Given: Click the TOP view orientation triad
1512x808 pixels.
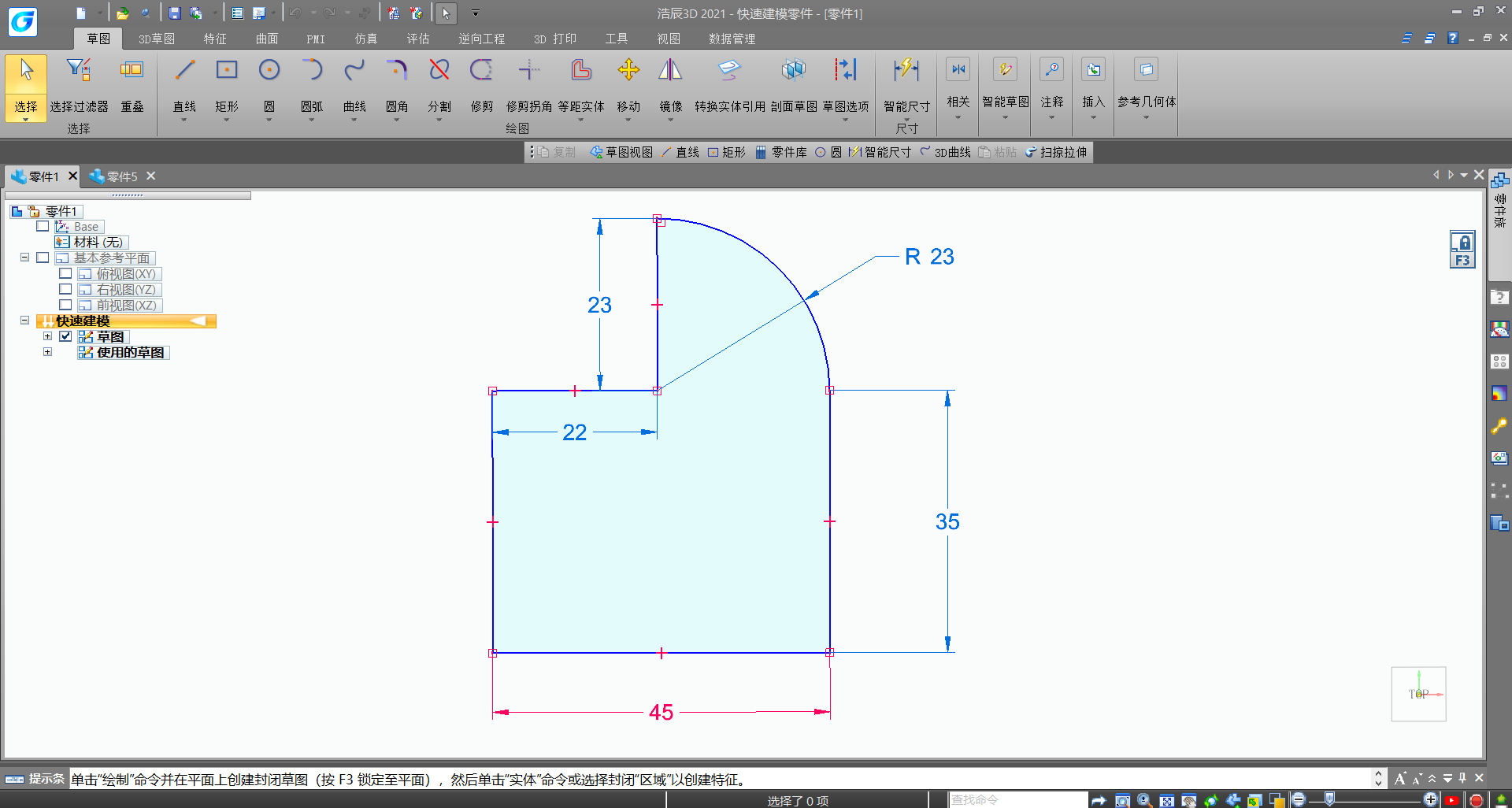Looking at the screenshot, I should (x=1419, y=694).
